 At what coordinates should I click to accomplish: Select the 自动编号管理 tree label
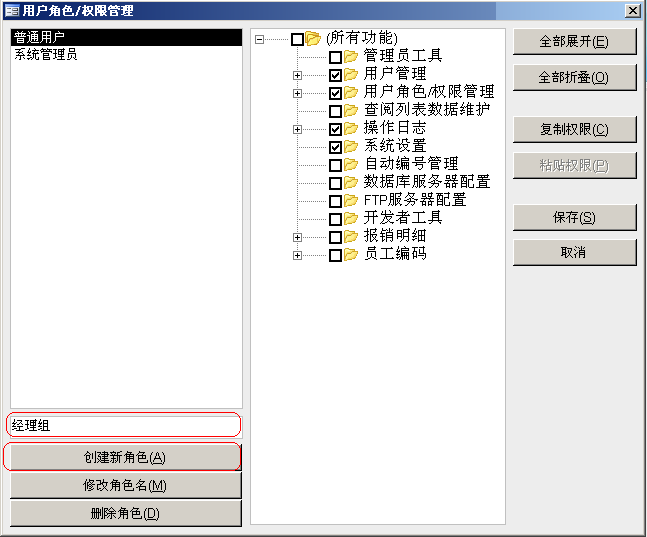click(x=411, y=164)
